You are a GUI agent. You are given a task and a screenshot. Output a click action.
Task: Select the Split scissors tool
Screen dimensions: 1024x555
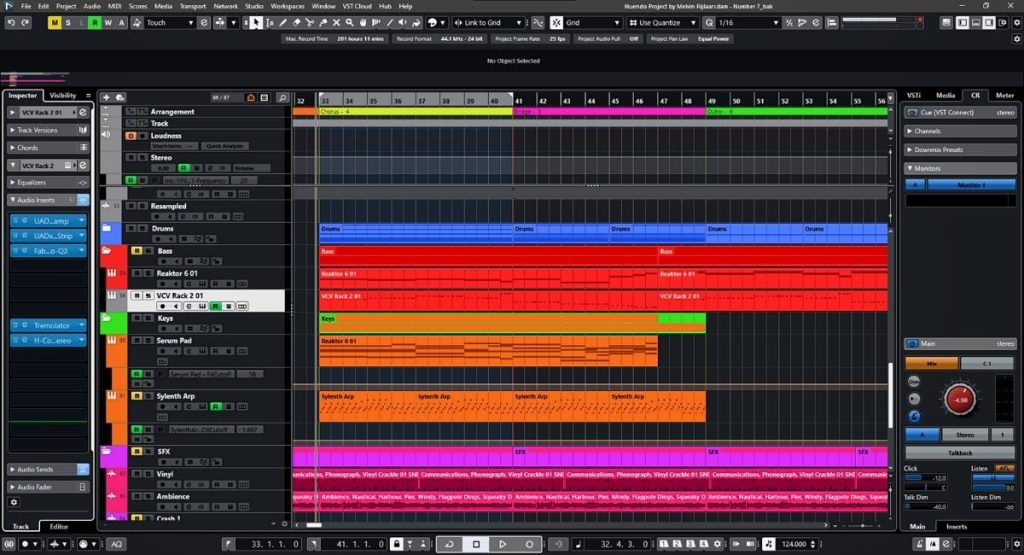(310, 23)
